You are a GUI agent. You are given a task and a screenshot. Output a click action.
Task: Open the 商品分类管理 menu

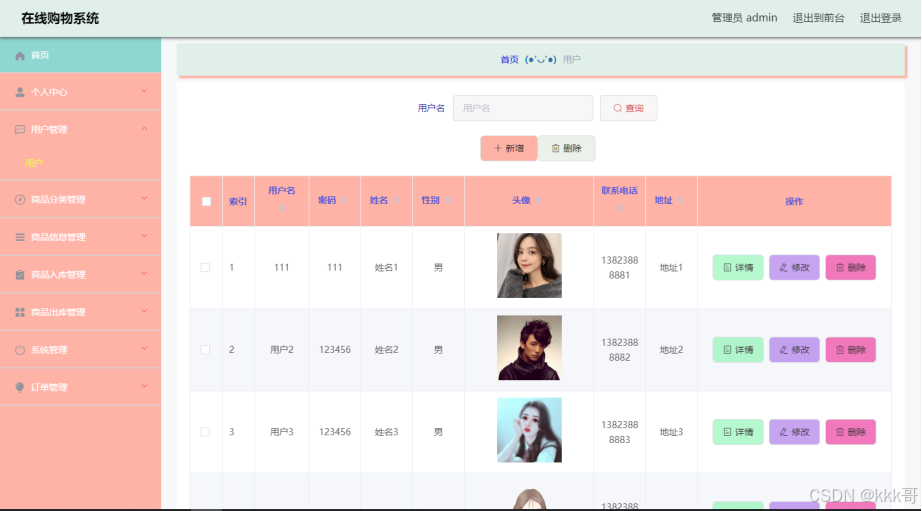(81, 199)
